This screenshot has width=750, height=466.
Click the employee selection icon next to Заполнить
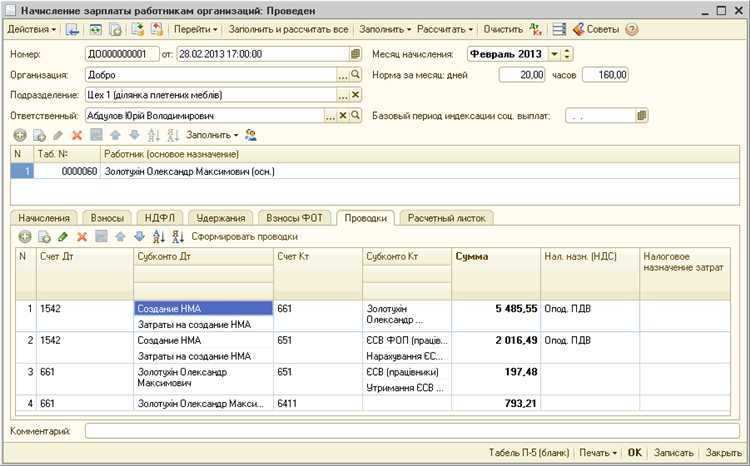250,135
